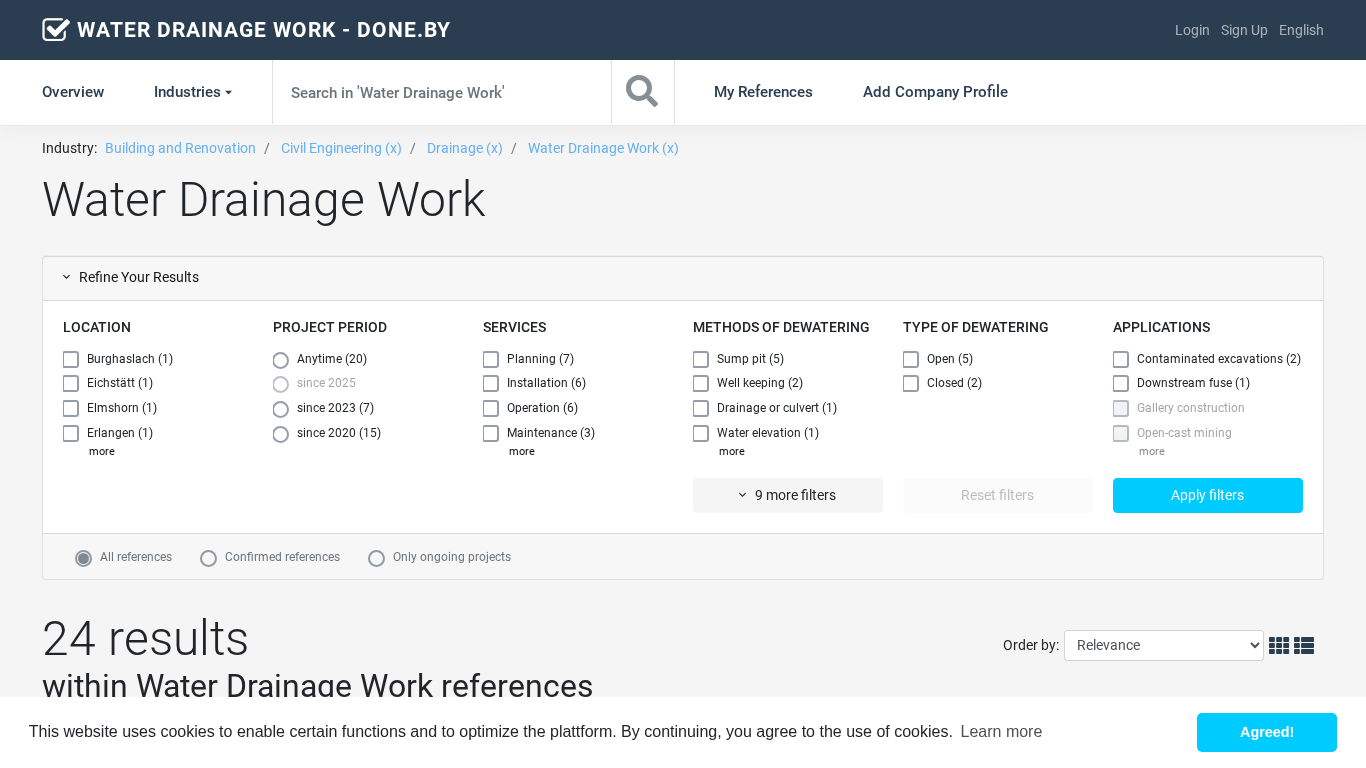Switch to list view icon
Screen dimensions: 1366x768
pyautogui.click(x=1304, y=646)
